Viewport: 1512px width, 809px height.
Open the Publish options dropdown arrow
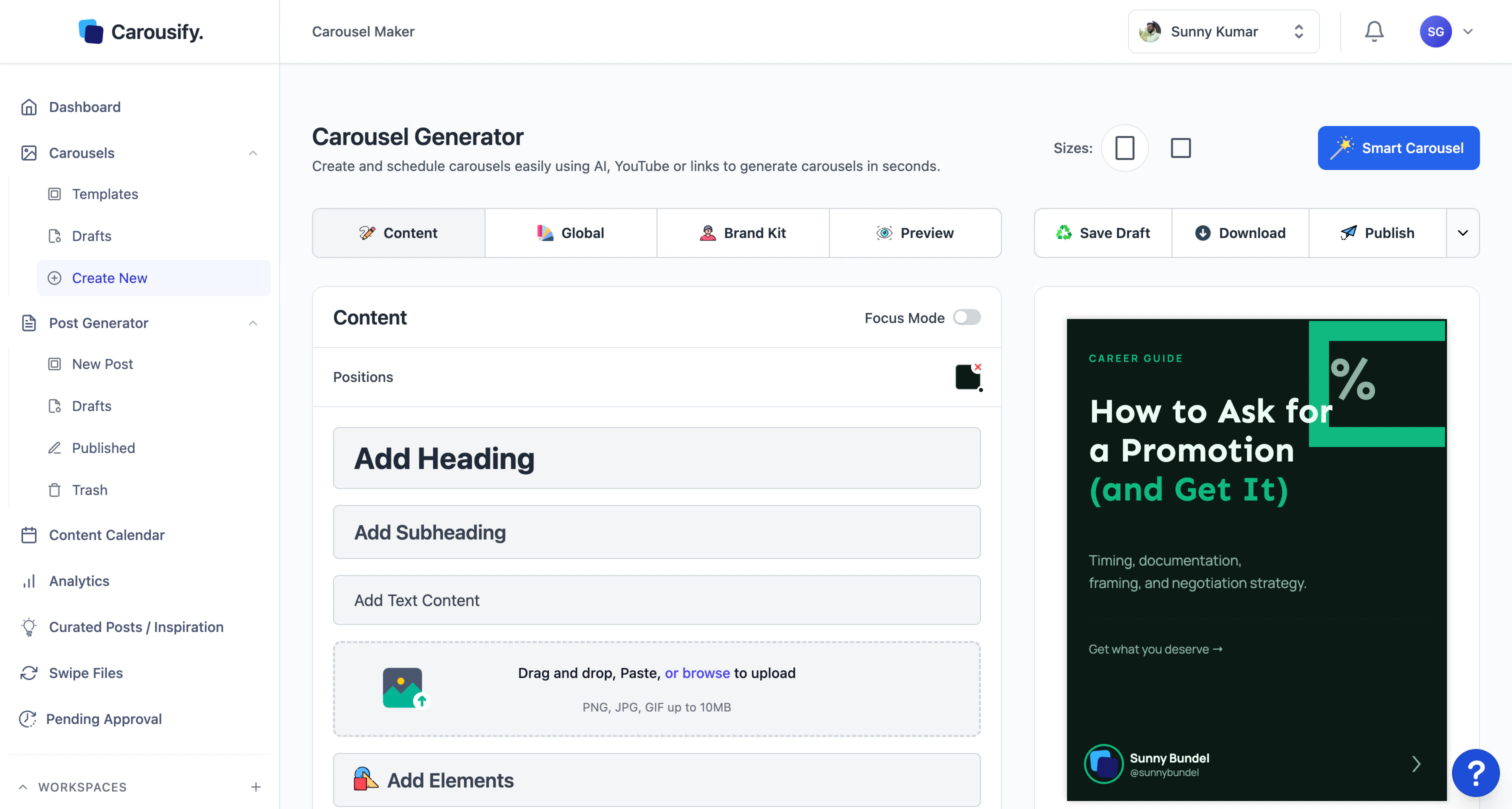coord(1462,233)
